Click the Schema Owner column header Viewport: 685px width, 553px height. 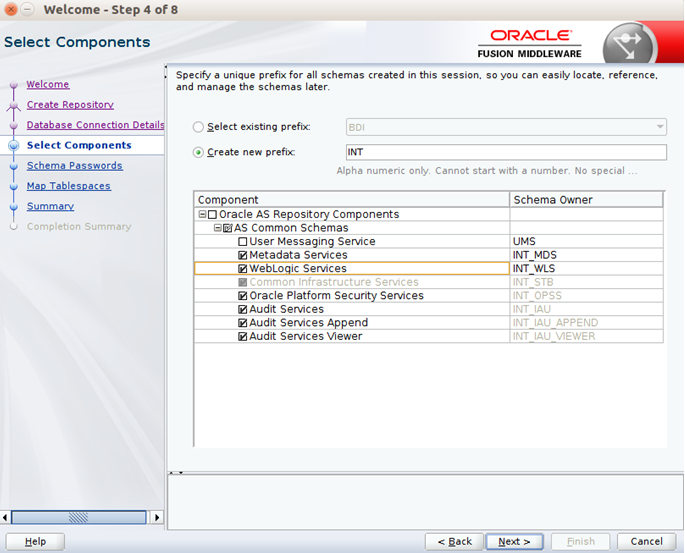(x=586, y=200)
